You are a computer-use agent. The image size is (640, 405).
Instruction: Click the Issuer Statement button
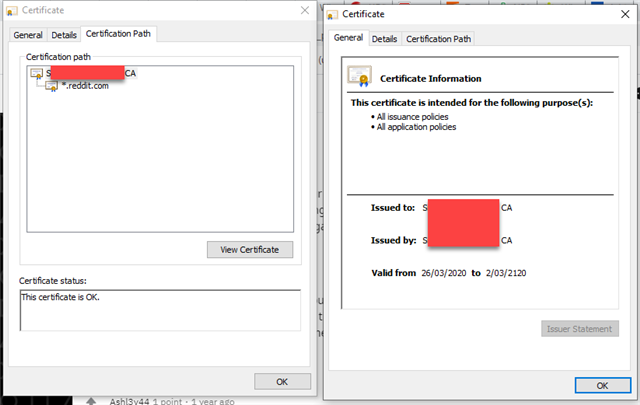[x=580, y=328]
